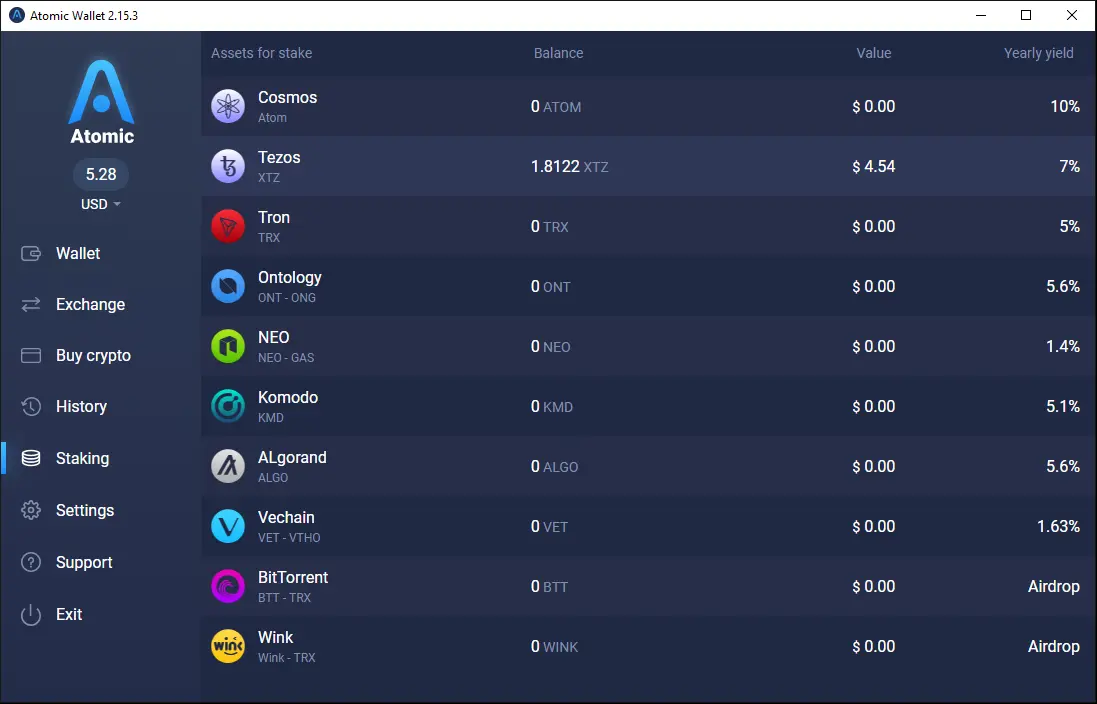Click the Ontology coin icon

(x=228, y=286)
